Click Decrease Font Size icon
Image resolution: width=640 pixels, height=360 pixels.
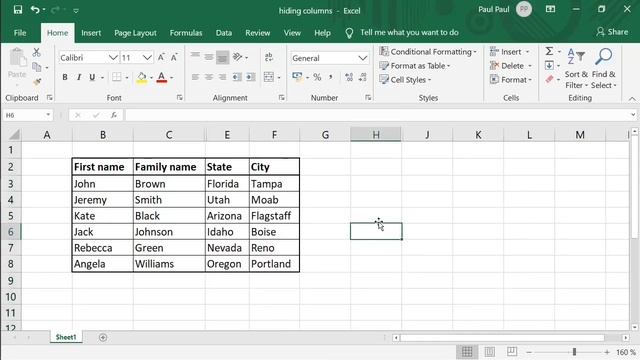tap(174, 58)
